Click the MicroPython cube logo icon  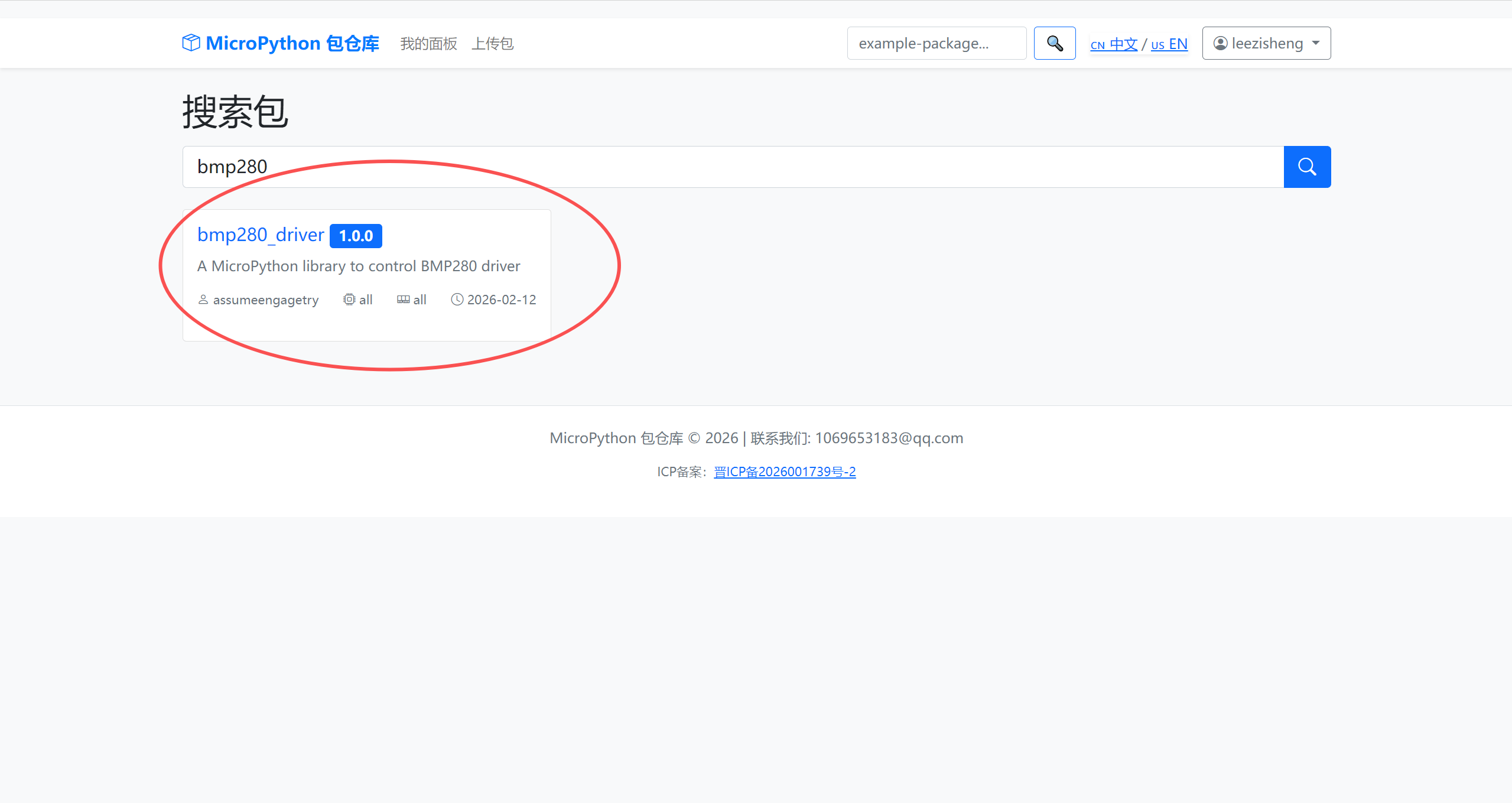pyautogui.click(x=191, y=43)
